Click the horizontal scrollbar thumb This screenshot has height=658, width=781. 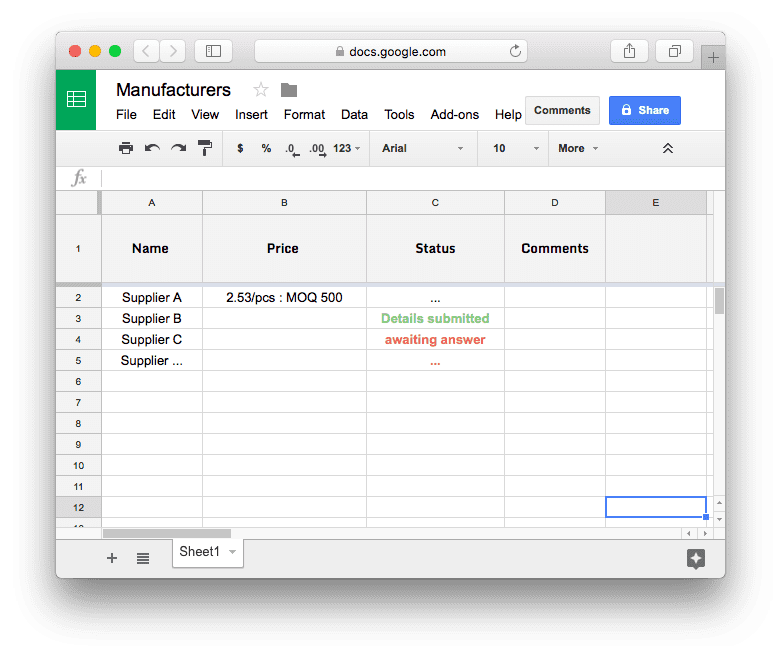click(x=167, y=533)
